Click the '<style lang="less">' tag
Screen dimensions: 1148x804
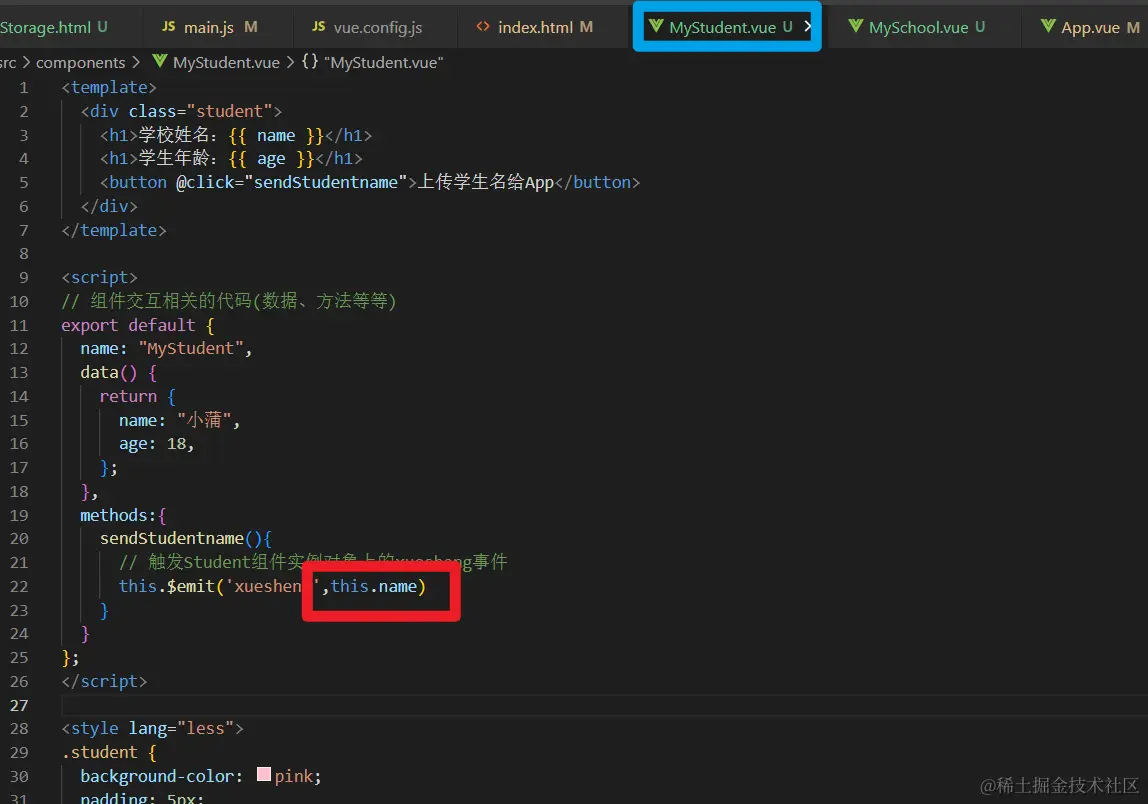coord(152,729)
